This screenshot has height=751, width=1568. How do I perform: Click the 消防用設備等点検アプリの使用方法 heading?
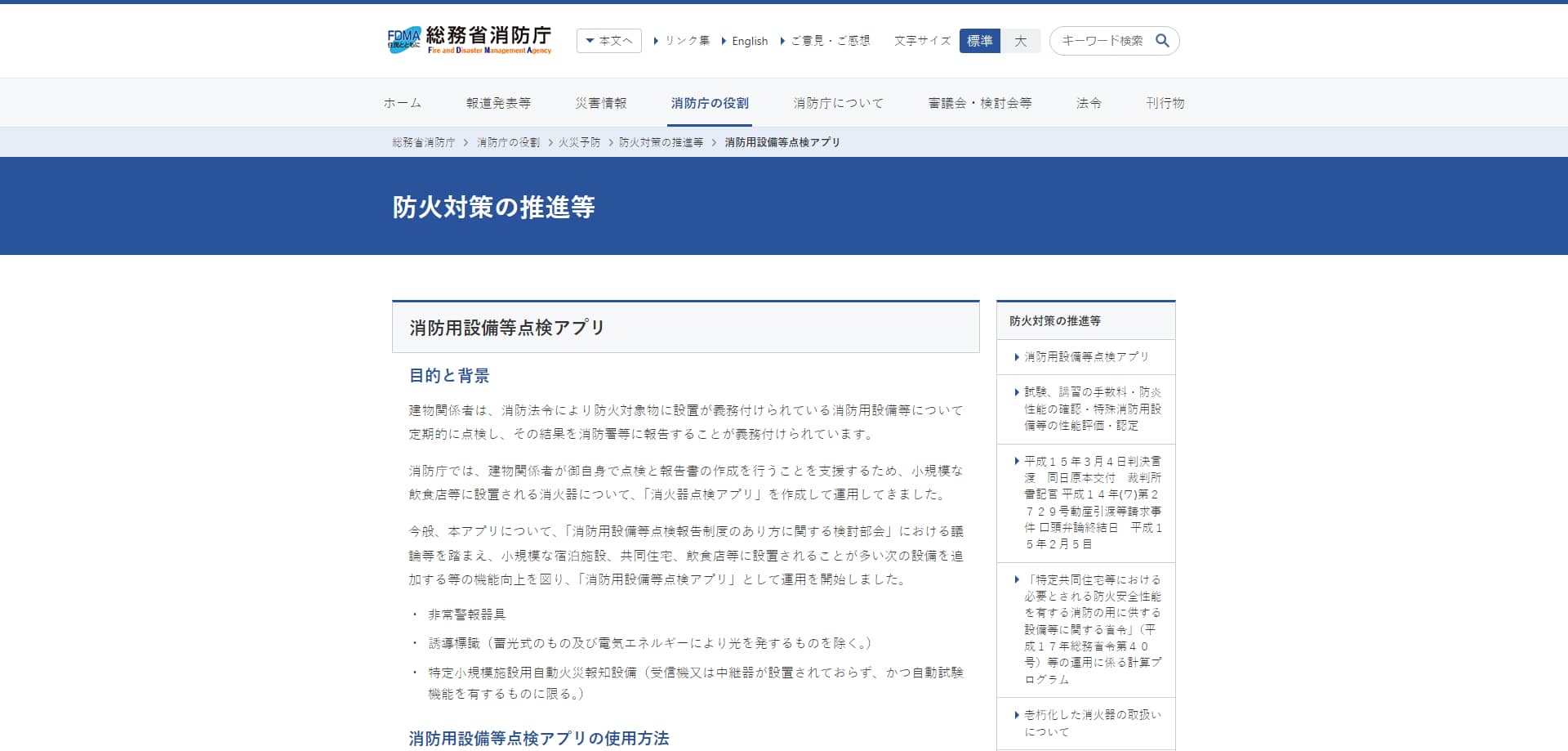coord(539,738)
